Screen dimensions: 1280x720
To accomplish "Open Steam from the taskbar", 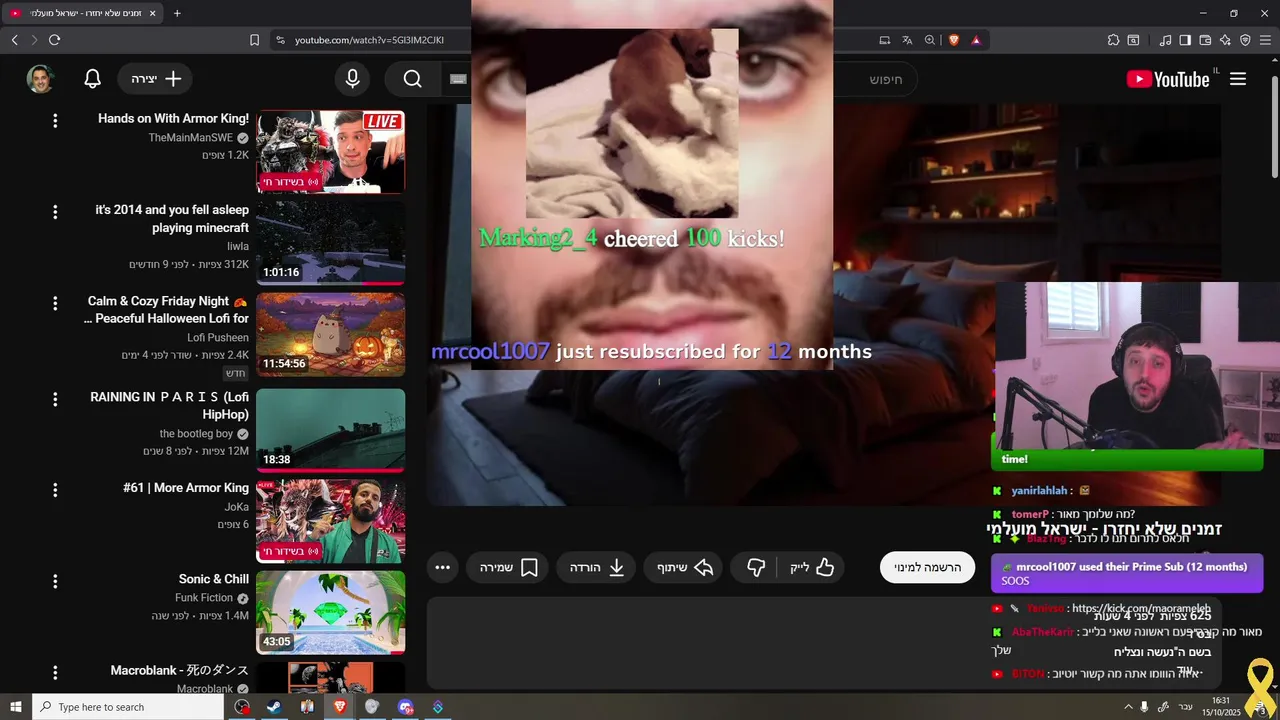I will coord(273,707).
